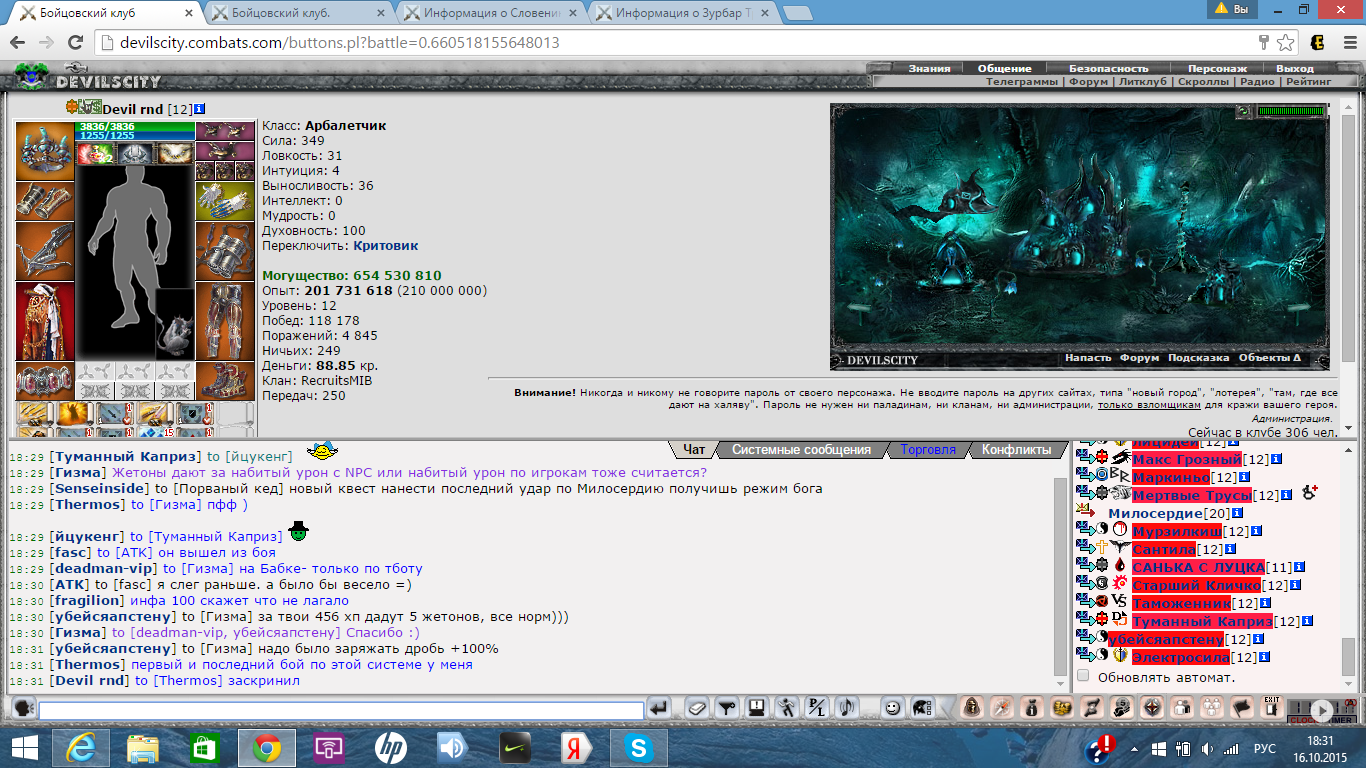
Task: Click the compass icon in bottom toolbar
Action: pos(1003,708)
